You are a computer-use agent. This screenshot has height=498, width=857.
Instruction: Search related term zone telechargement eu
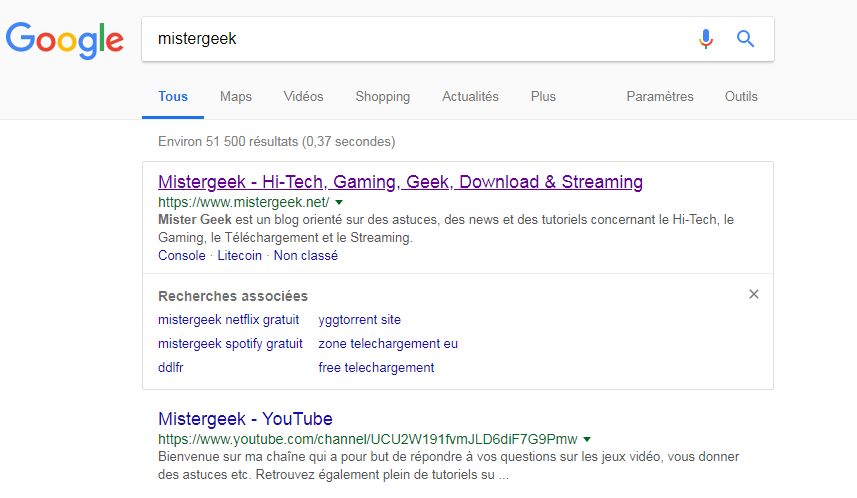(388, 343)
